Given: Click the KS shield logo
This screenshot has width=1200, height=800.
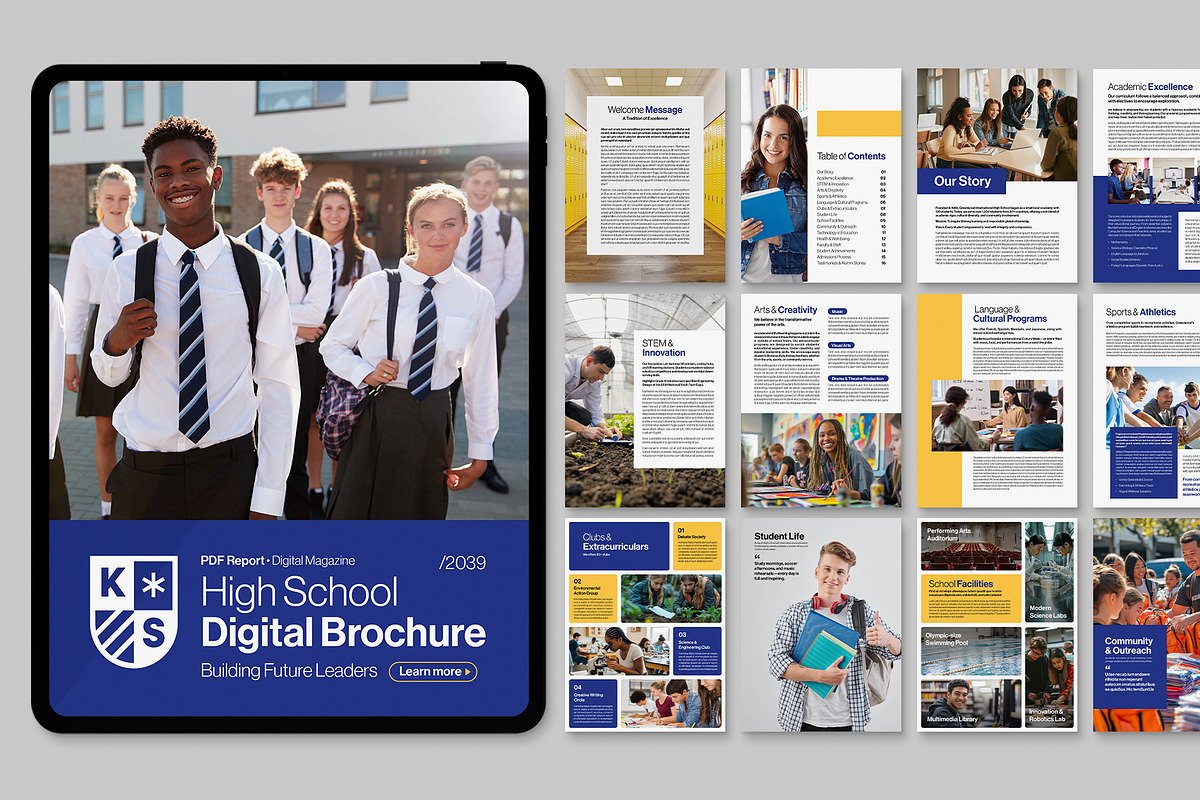Looking at the screenshot, I should coord(133,612).
